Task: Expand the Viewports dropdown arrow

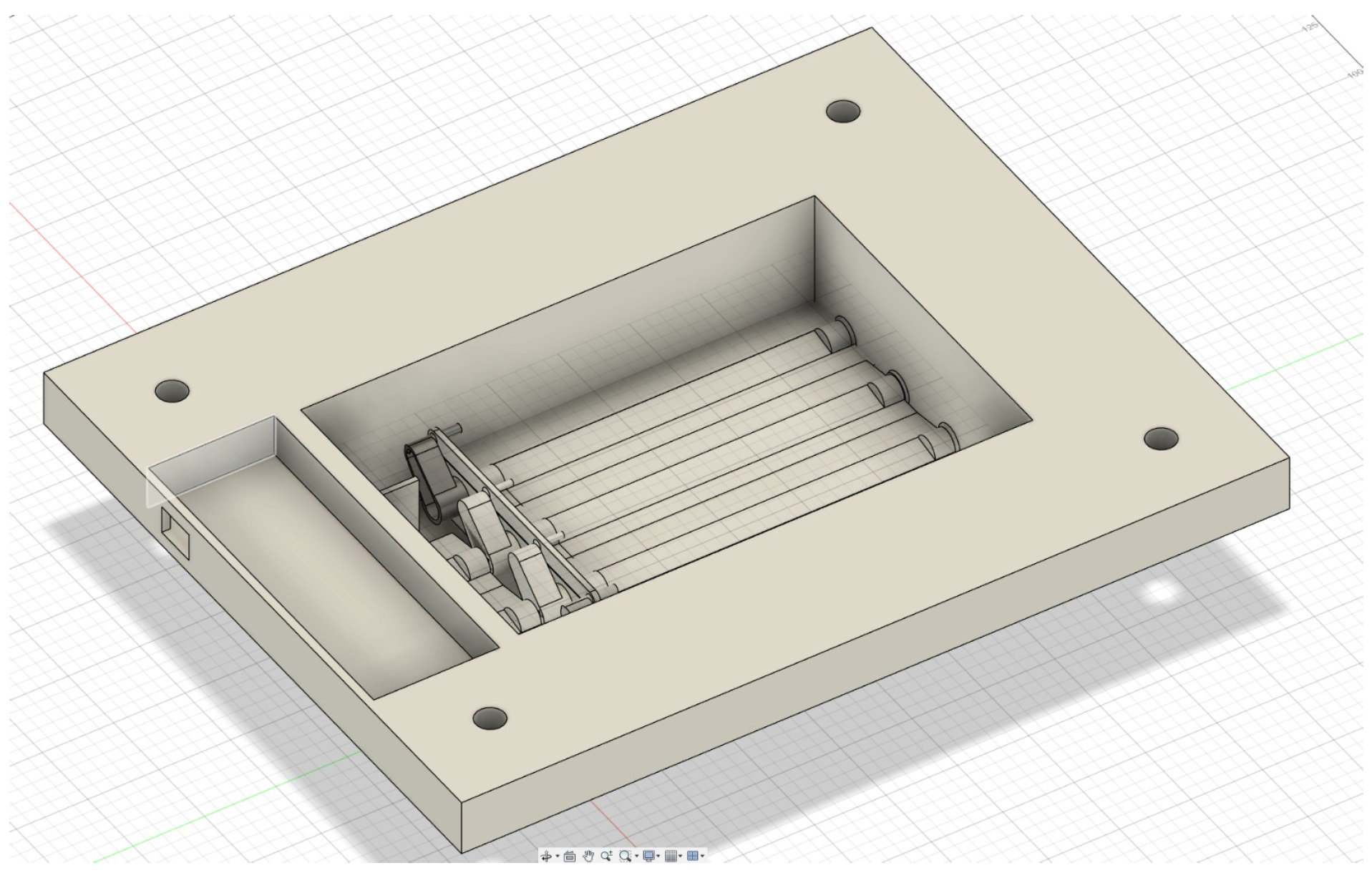Action: [x=703, y=856]
